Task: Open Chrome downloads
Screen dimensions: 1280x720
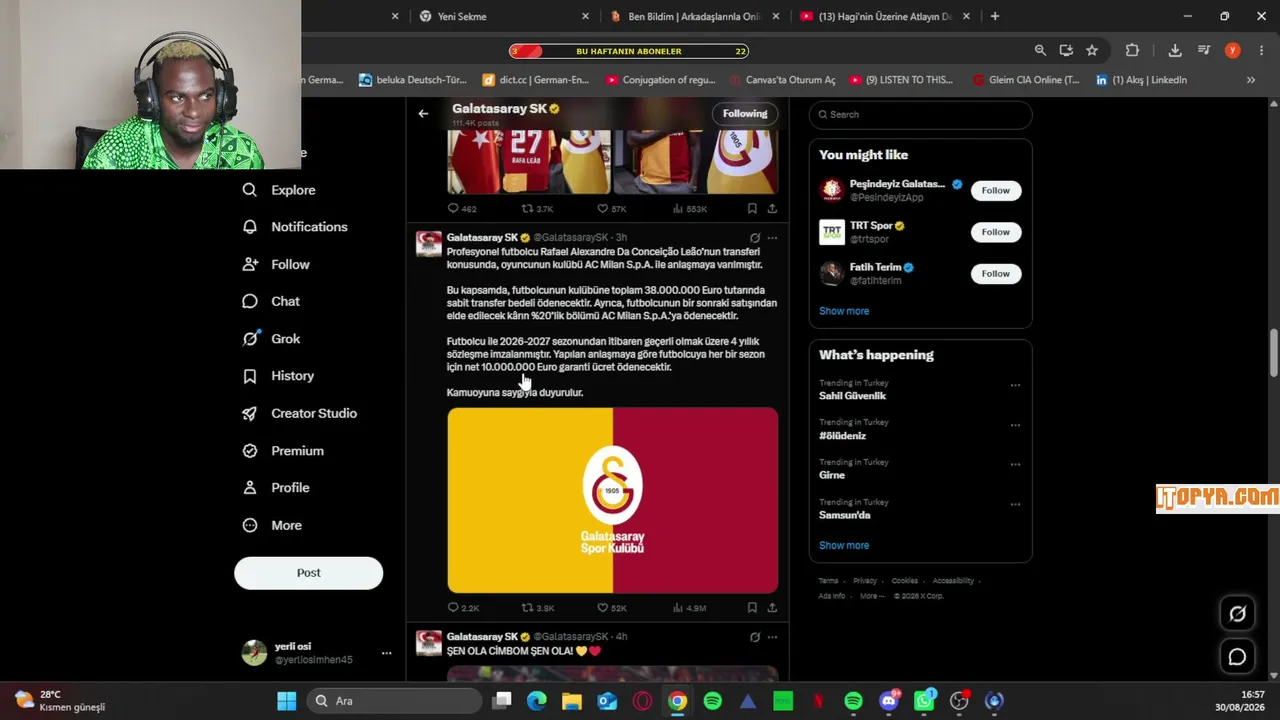Action: [x=1175, y=51]
